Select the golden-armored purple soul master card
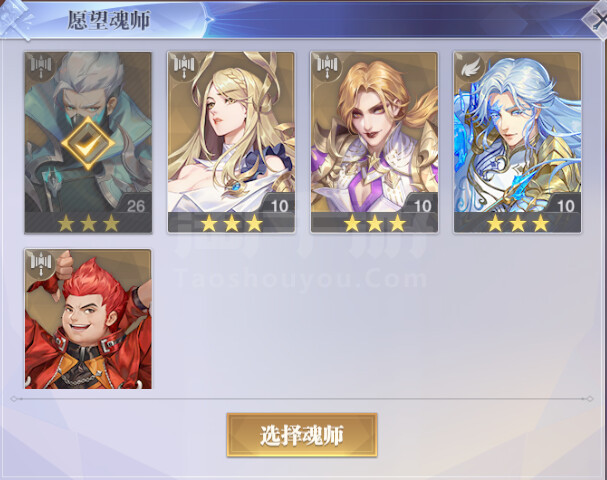Viewport: 607px width, 480px height. [x=374, y=142]
